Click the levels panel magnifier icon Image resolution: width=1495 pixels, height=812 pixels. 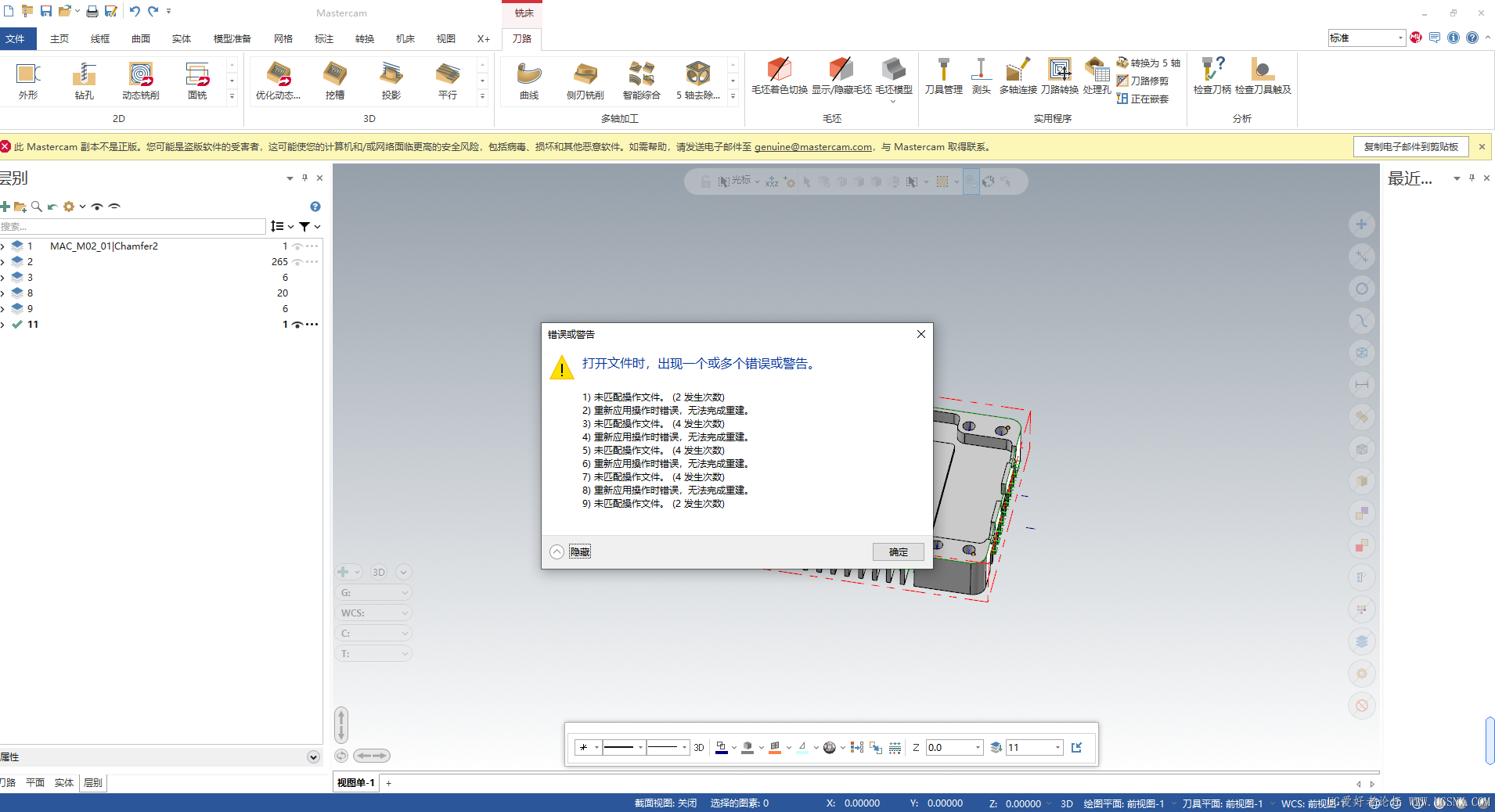37,207
